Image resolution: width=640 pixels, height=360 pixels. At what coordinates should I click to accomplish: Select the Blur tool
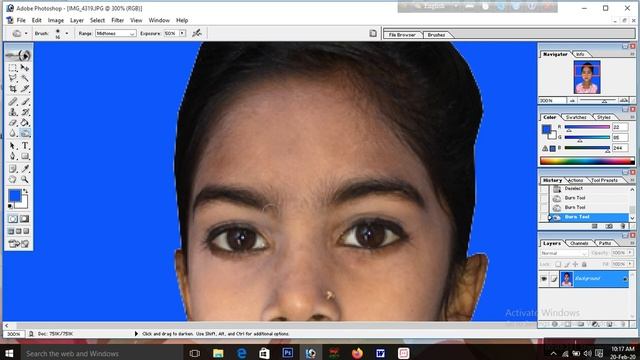click(x=13, y=133)
